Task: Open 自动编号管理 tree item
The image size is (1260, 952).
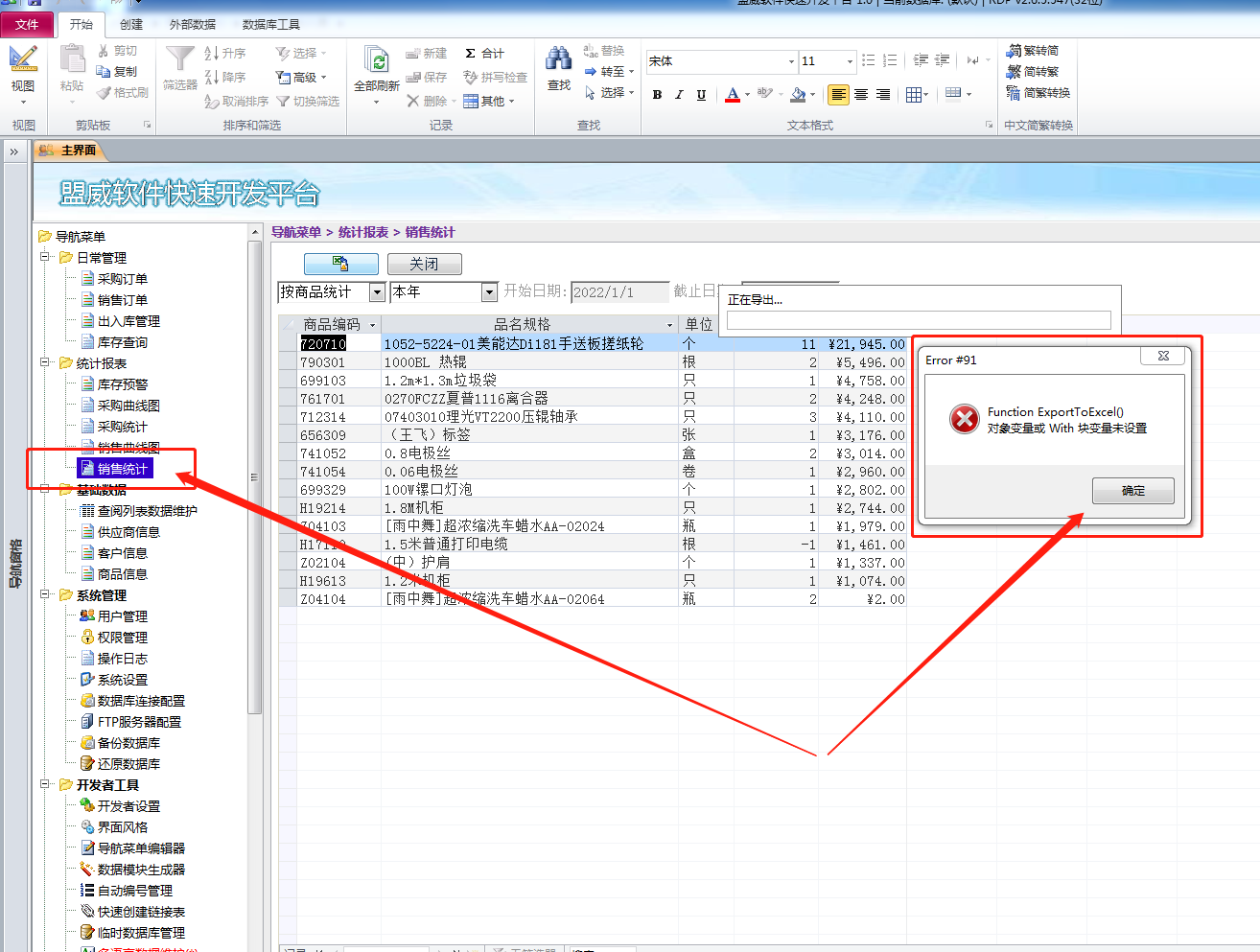Action: tap(134, 891)
